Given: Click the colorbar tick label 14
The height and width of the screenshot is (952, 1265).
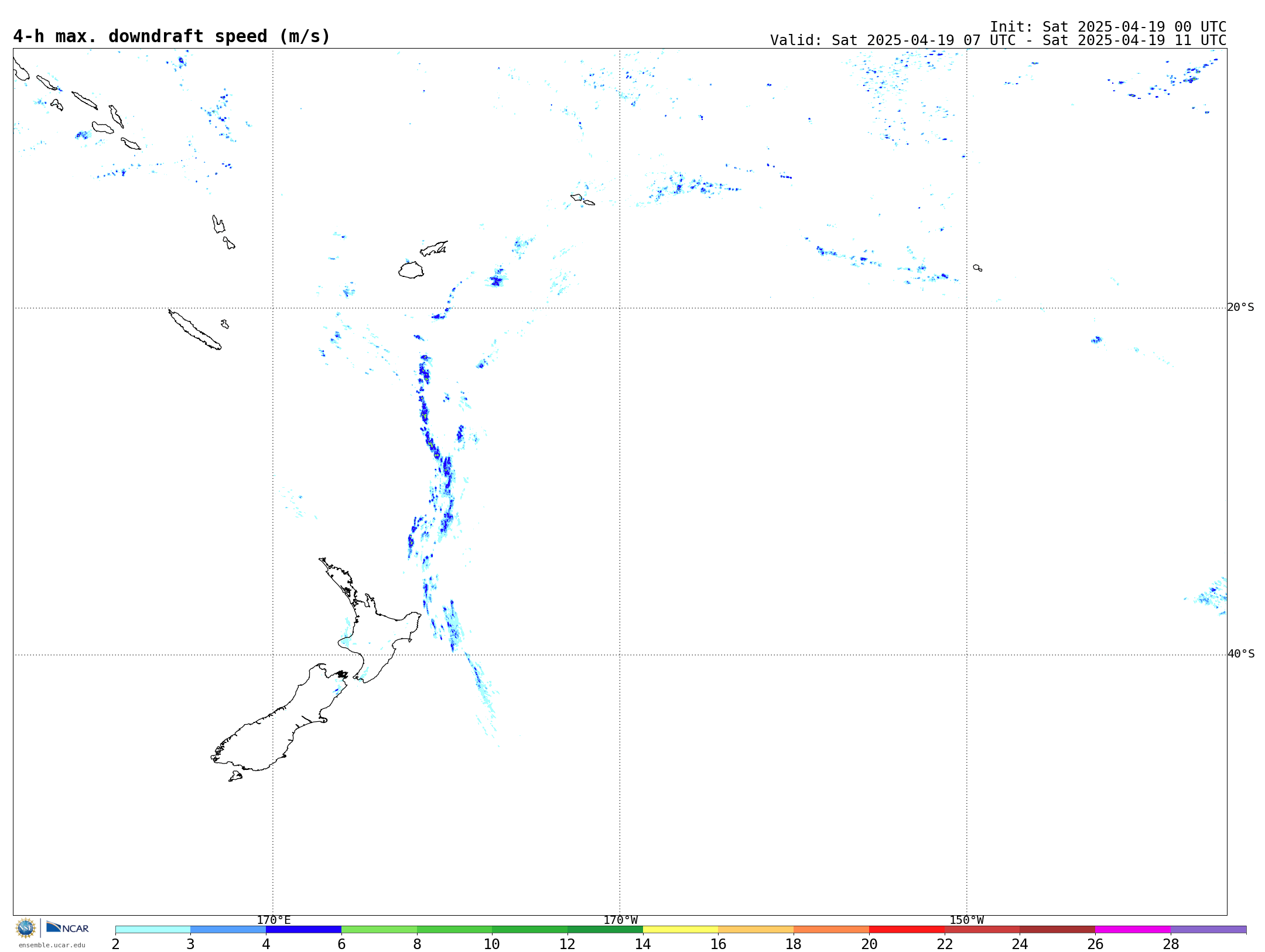Looking at the screenshot, I should pyautogui.click(x=643, y=944).
